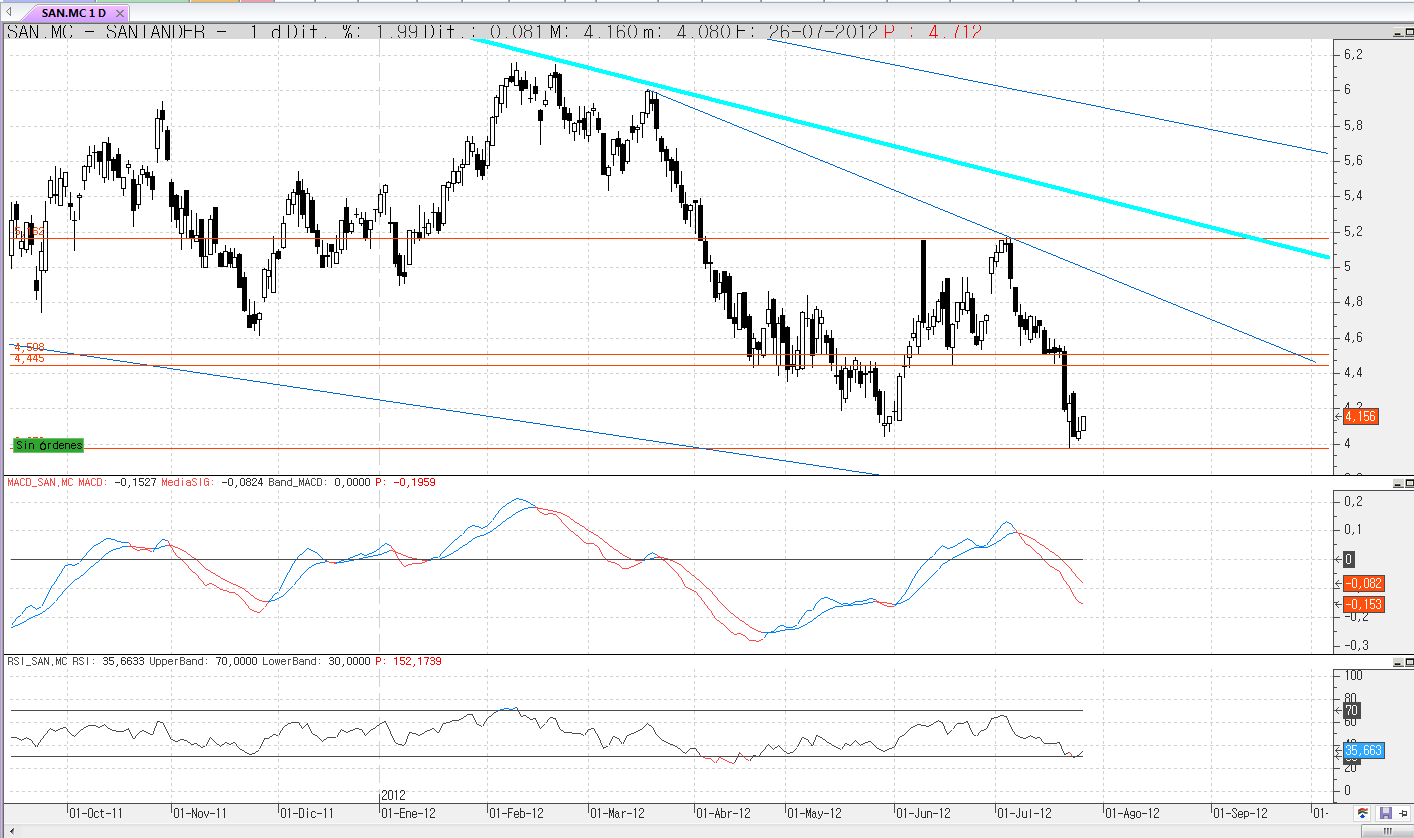Click the green 'Sin órdenes' label
1414x838 pixels.
point(49,445)
